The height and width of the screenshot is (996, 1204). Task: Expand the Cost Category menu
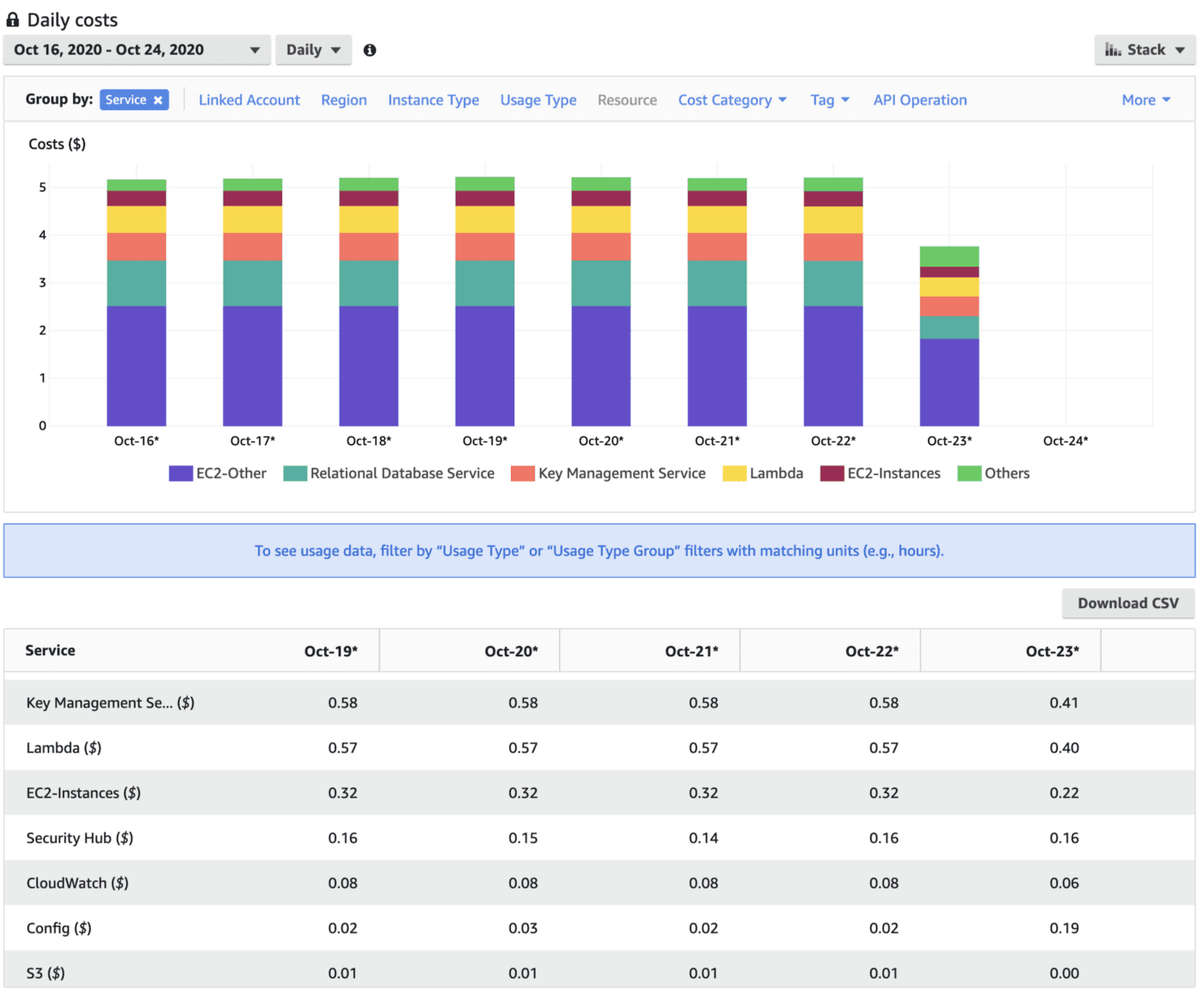pos(732,100)
